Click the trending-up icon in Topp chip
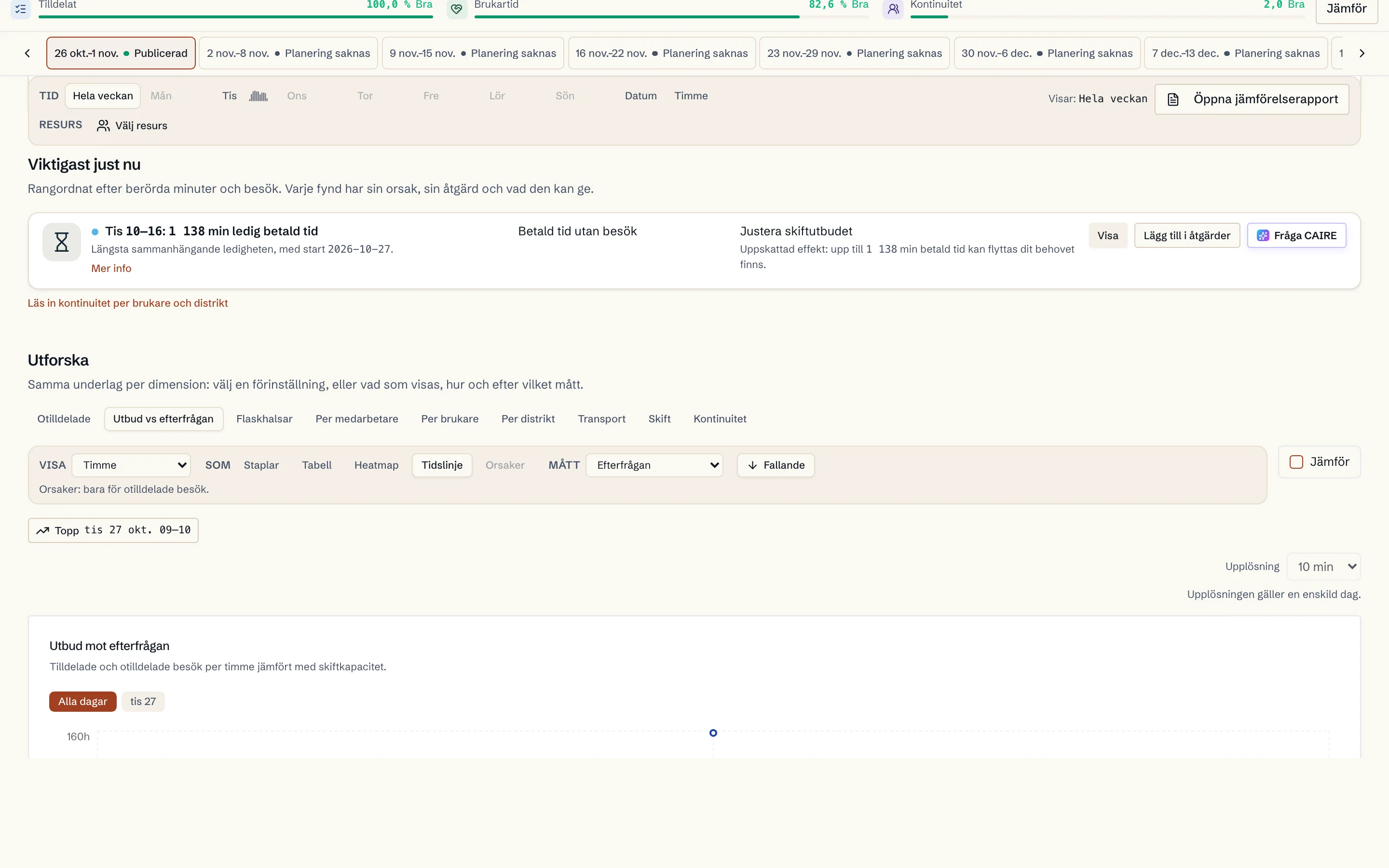The height and width of the screenshot is (868, 1389). point(42,531)
